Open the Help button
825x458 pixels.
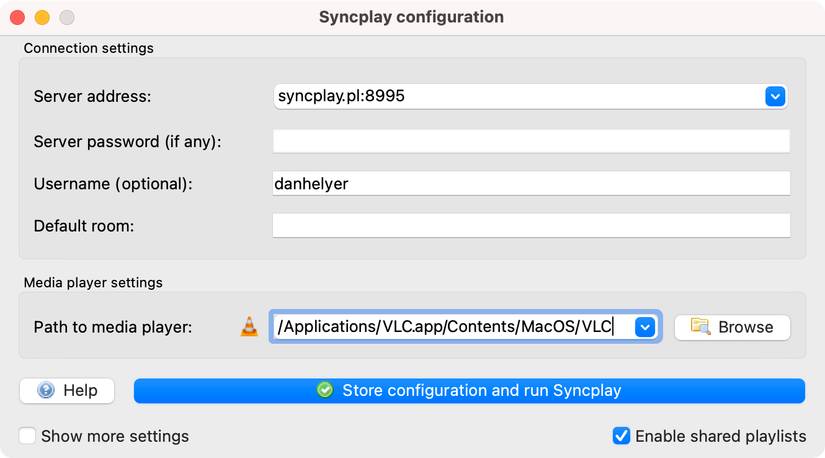(x=67, y=390)
